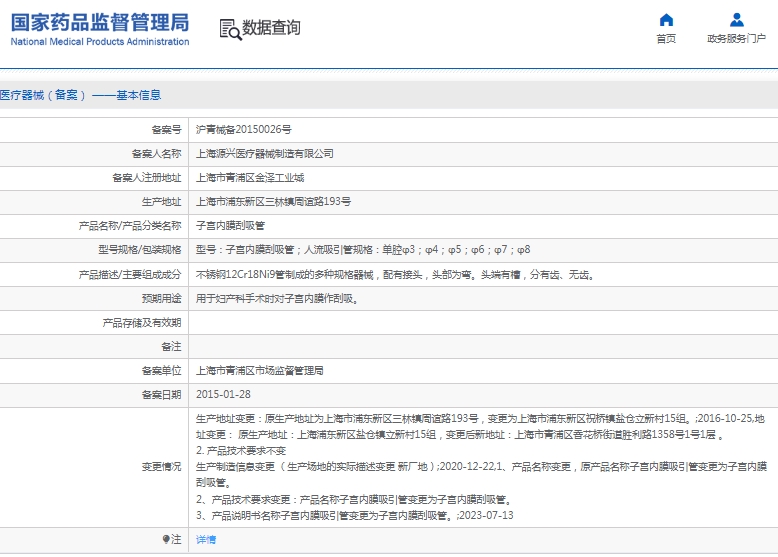Click the 备案人注册地址 row label

tap(147, 178)
